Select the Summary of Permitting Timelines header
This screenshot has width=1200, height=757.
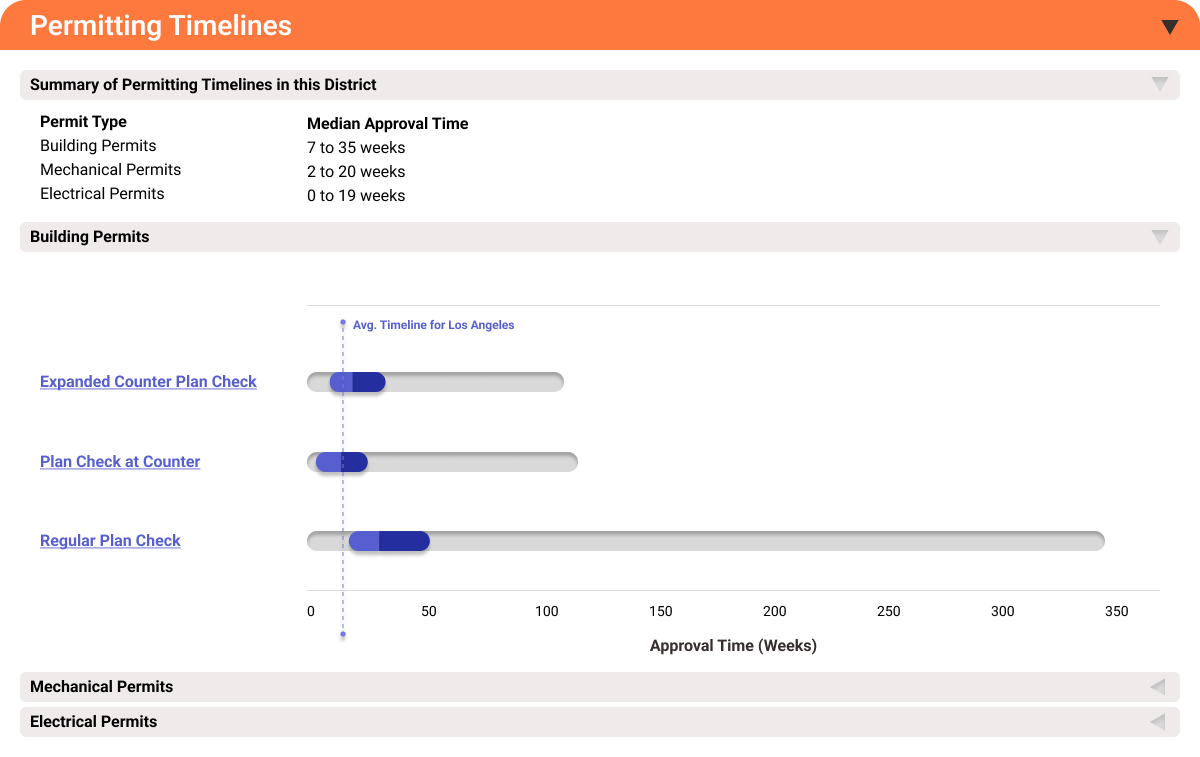600,85
